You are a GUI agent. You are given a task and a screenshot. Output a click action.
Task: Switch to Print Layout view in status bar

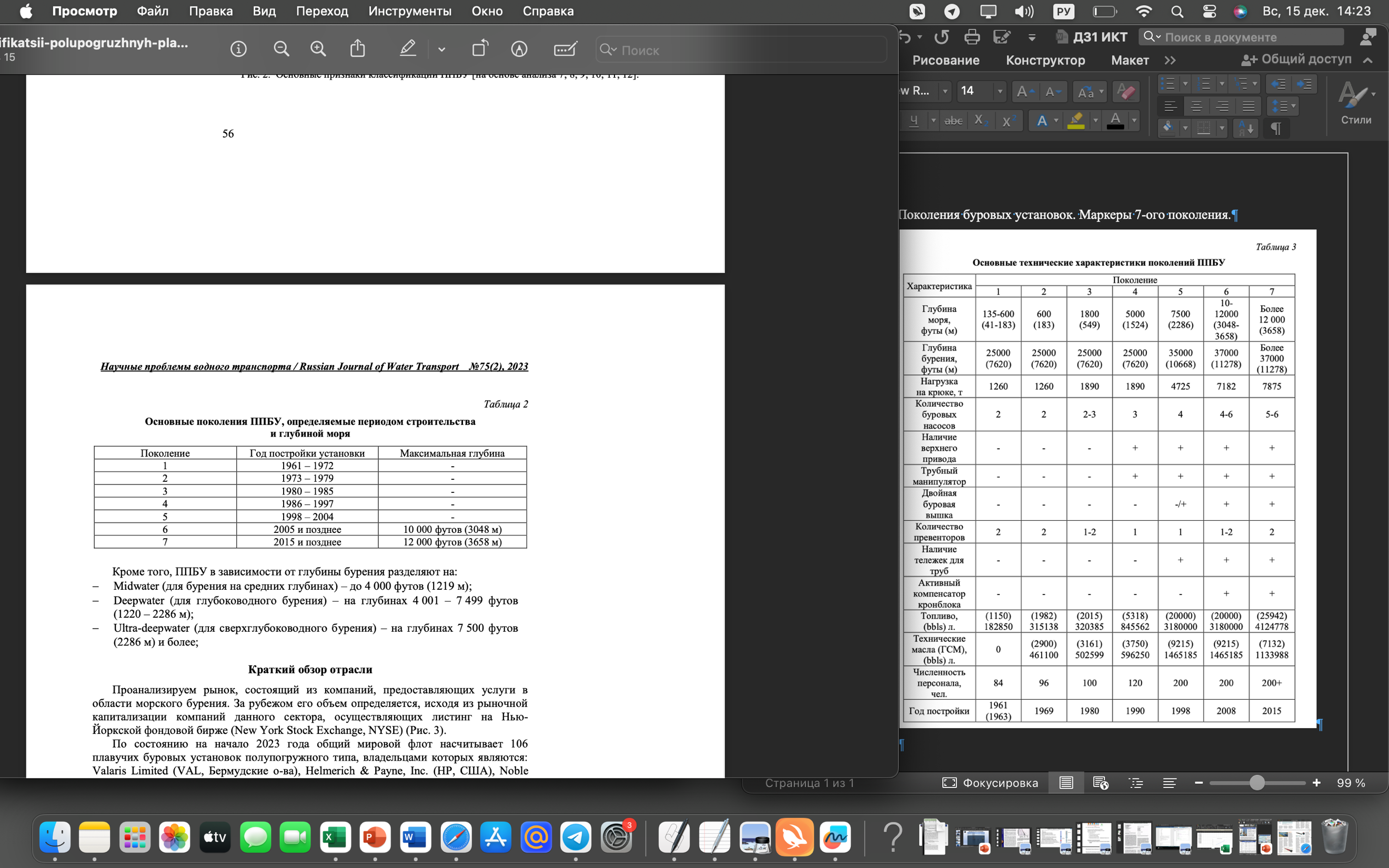(1066, 782)
